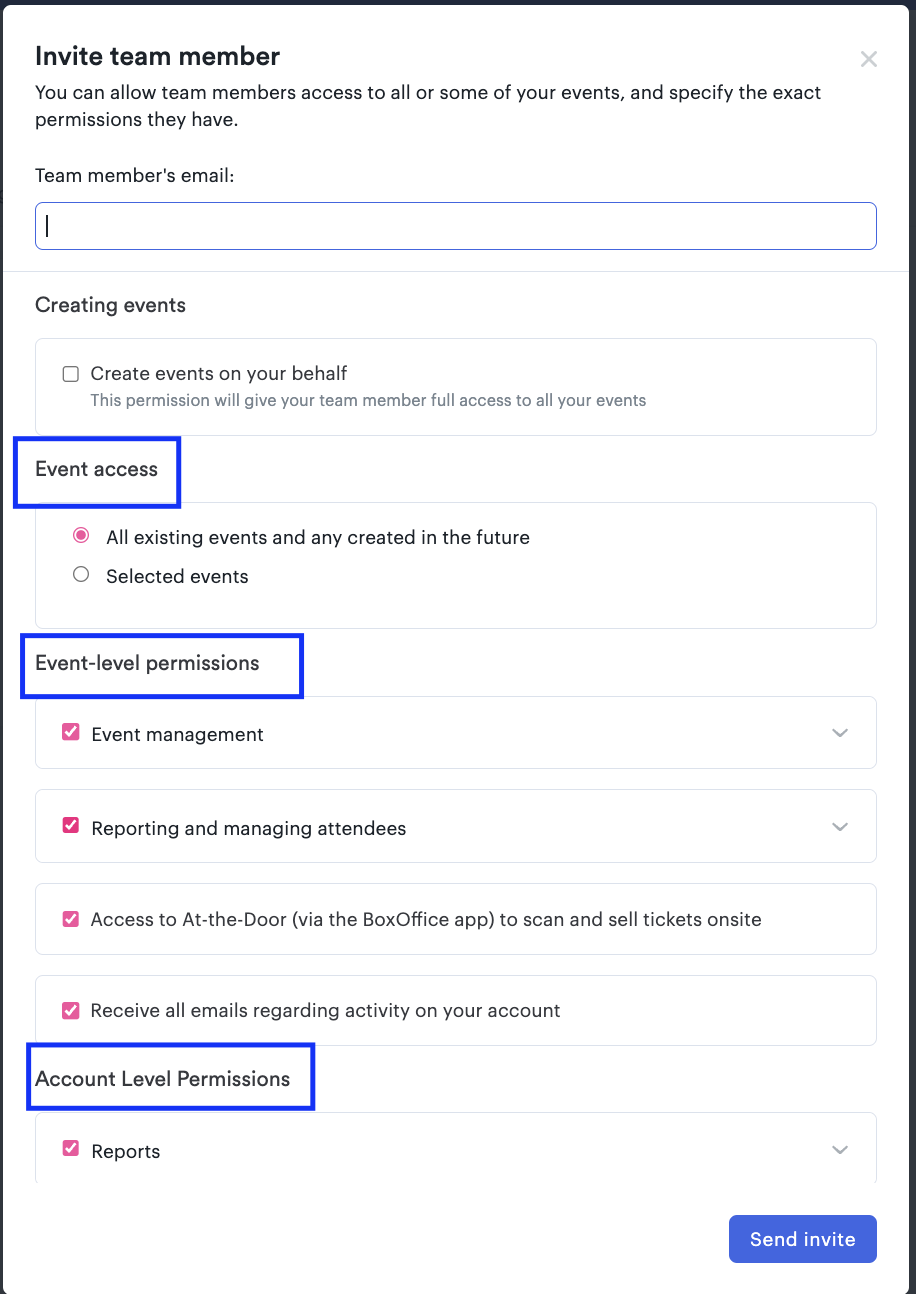Click the Account Level Permissions heading

(x=163, y=1079)
